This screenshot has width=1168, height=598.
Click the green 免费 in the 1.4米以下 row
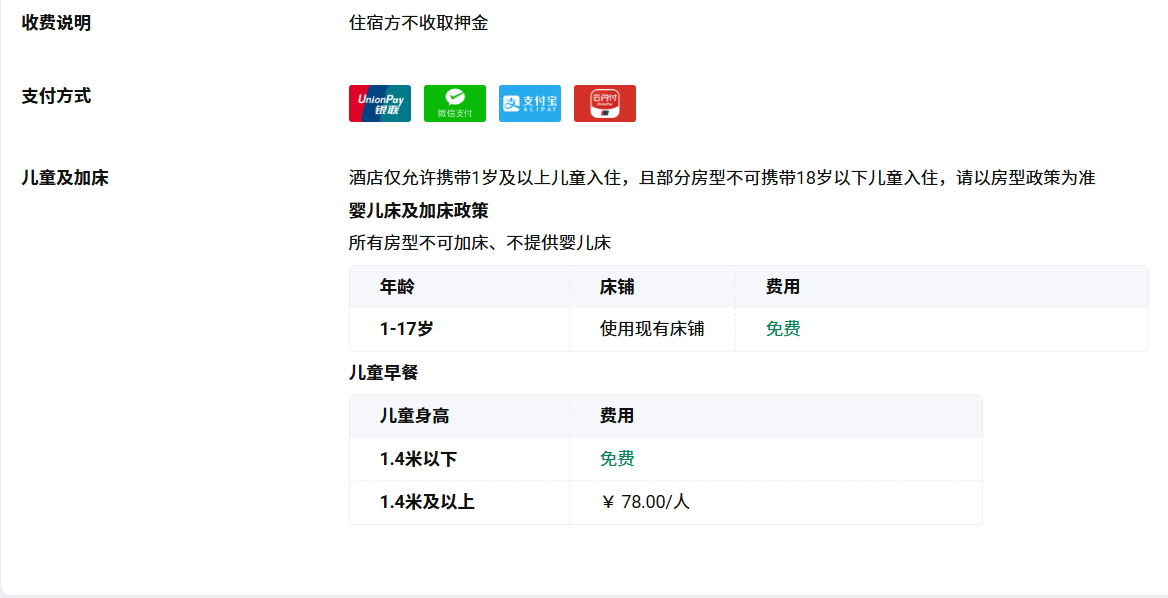pyautogui.click(x=617, y=459)
